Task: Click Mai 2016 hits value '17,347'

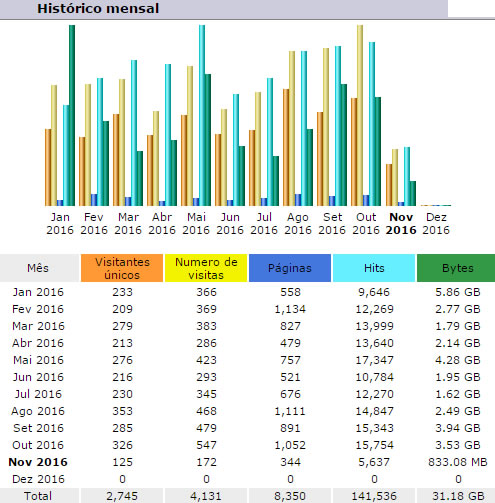Action: click(x=374, y=360)
